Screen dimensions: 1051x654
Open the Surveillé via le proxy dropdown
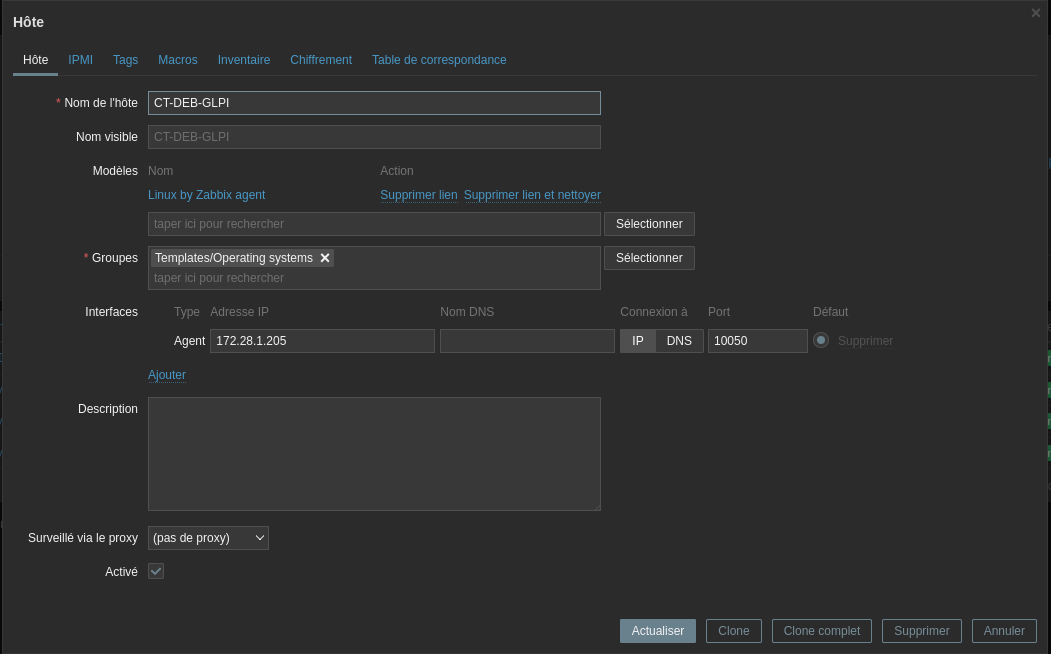pos(208,538)
